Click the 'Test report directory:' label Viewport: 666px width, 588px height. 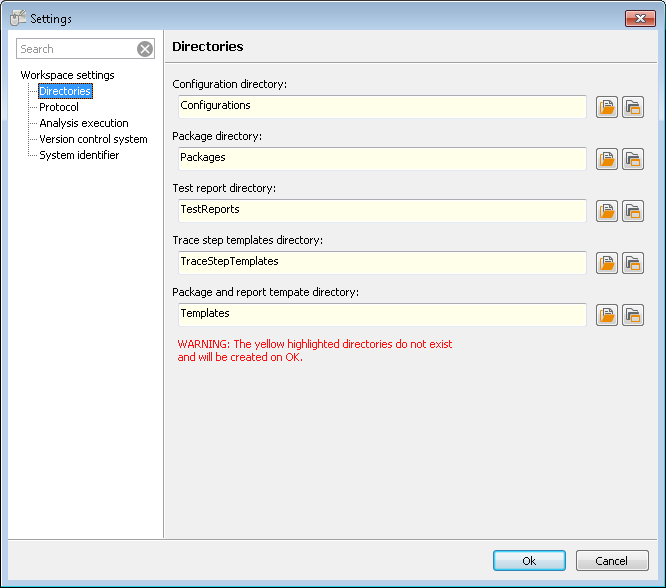(224, 188)
